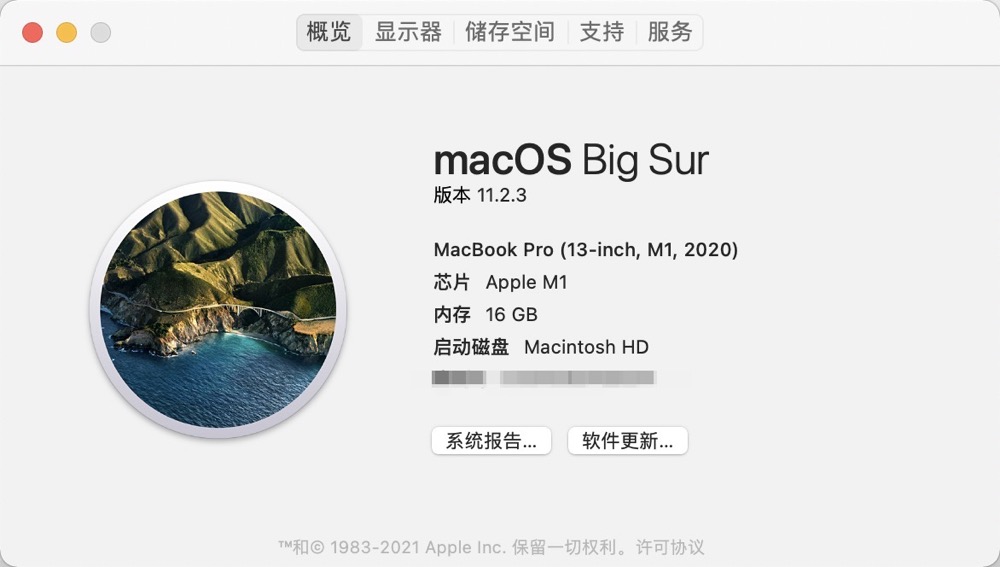Click the blurred serial number line

pyautogui.click(x=543, y=378)
